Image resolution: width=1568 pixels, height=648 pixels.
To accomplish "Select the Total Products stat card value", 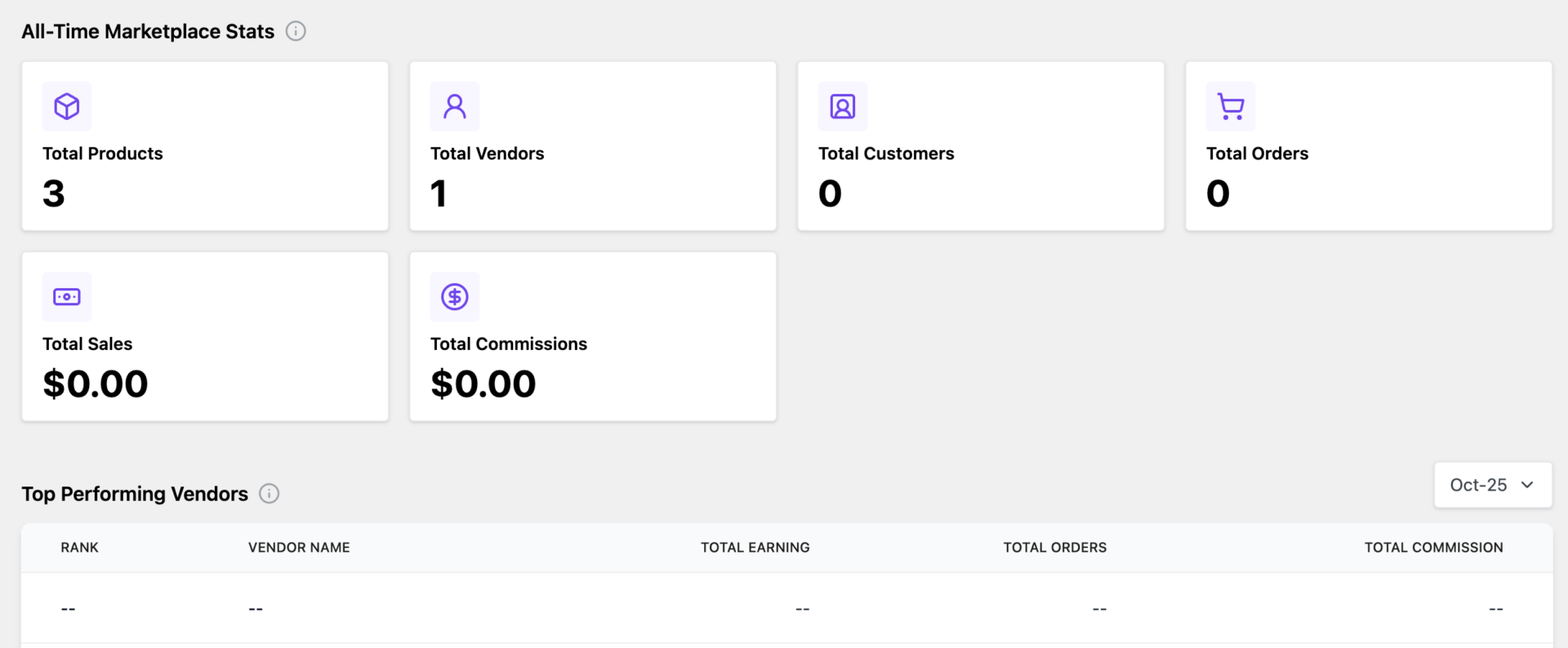I will click(x=54, y=193).
